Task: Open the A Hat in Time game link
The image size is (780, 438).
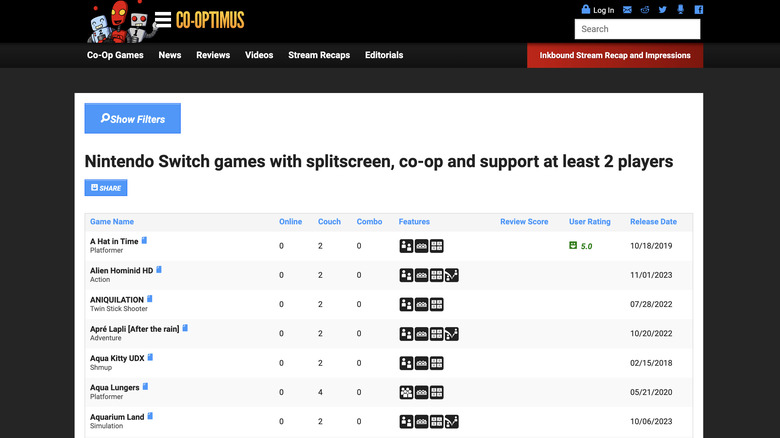Action: pyautogui.click(x=114, y=241)
